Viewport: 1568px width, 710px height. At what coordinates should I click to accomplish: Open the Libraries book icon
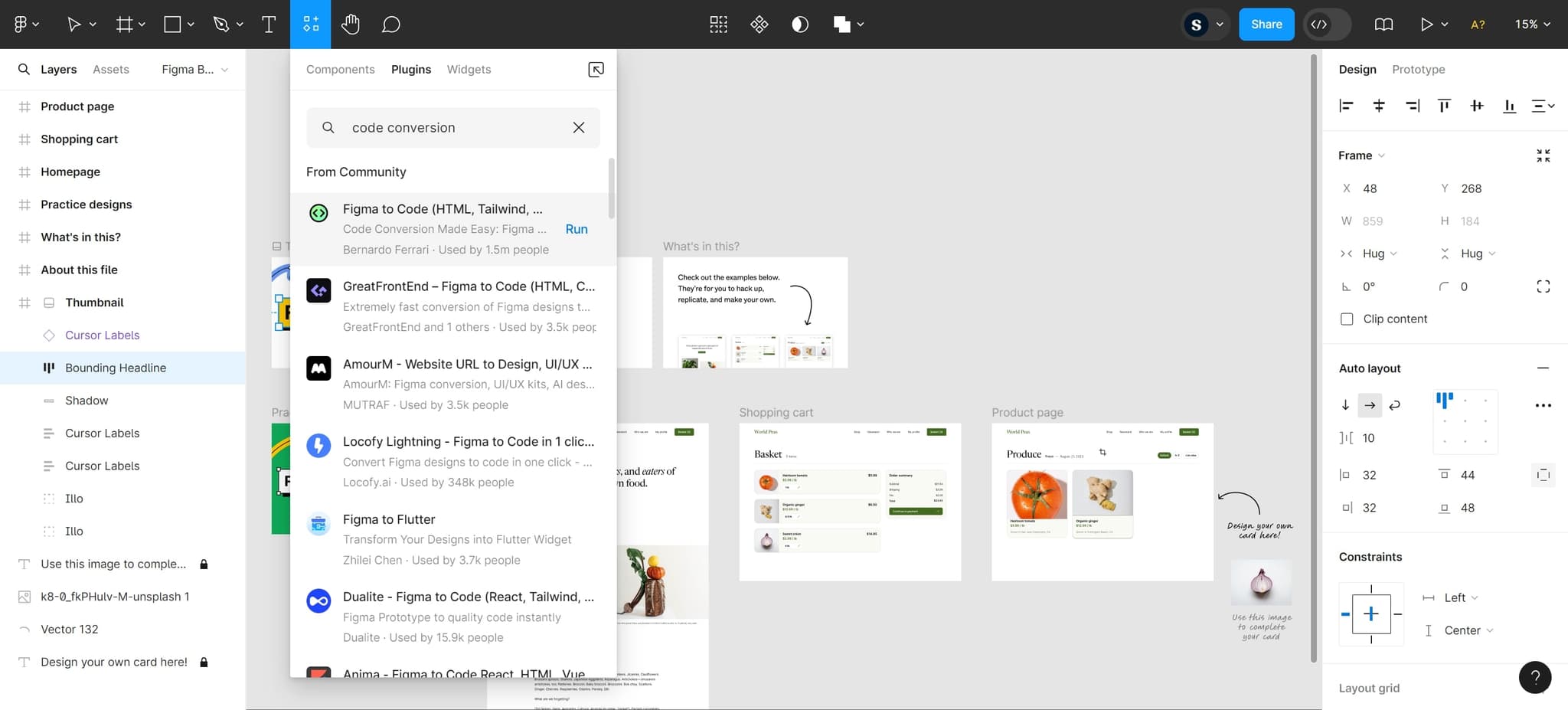(x=1383, y=25)
